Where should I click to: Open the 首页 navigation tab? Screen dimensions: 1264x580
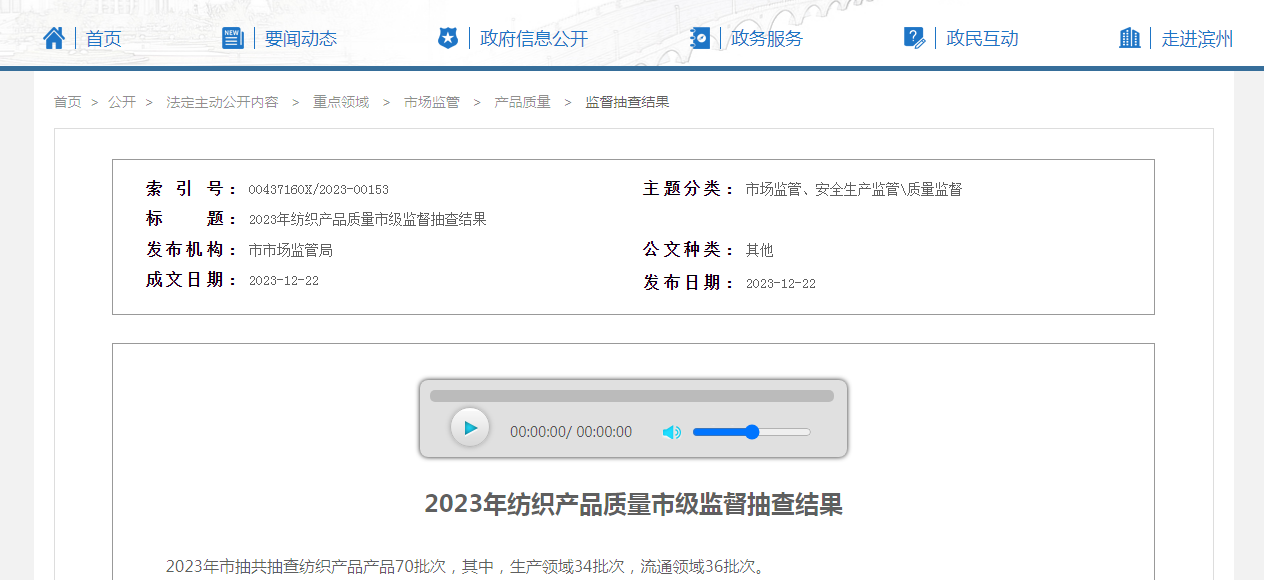pos(104,39)
